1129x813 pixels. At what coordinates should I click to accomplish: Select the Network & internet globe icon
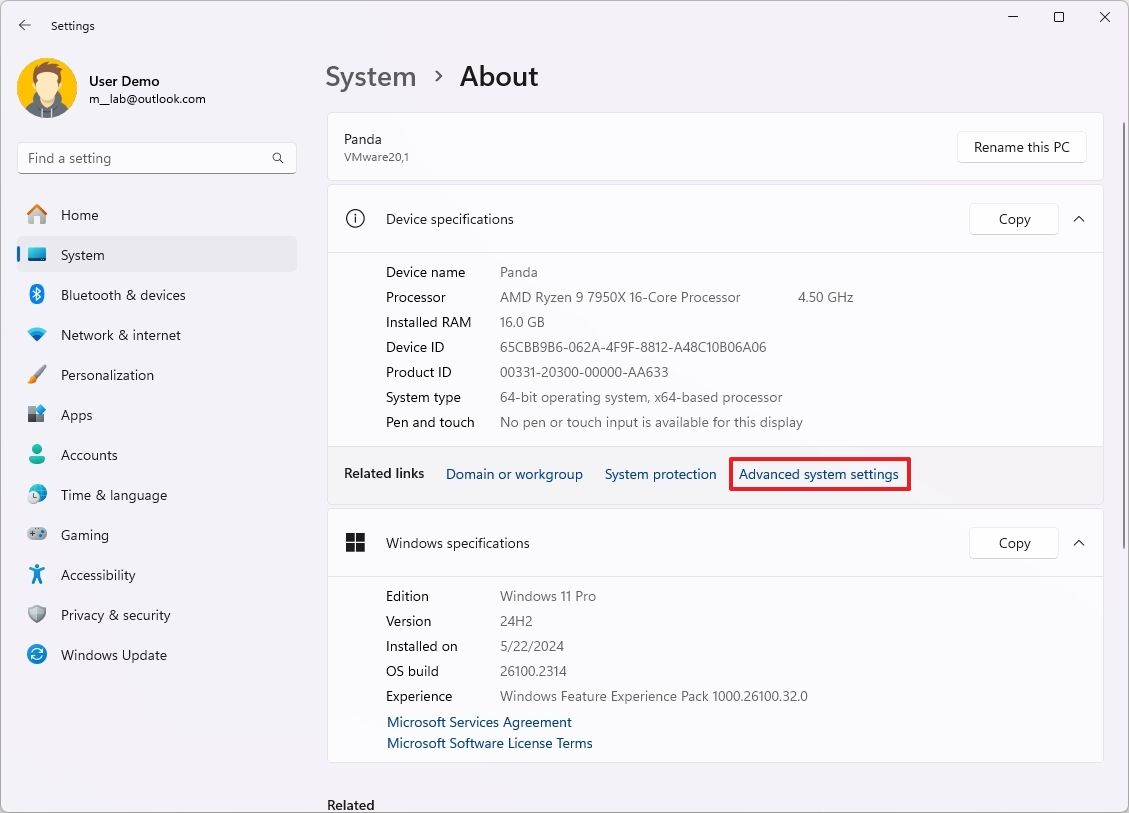[37, 335]
